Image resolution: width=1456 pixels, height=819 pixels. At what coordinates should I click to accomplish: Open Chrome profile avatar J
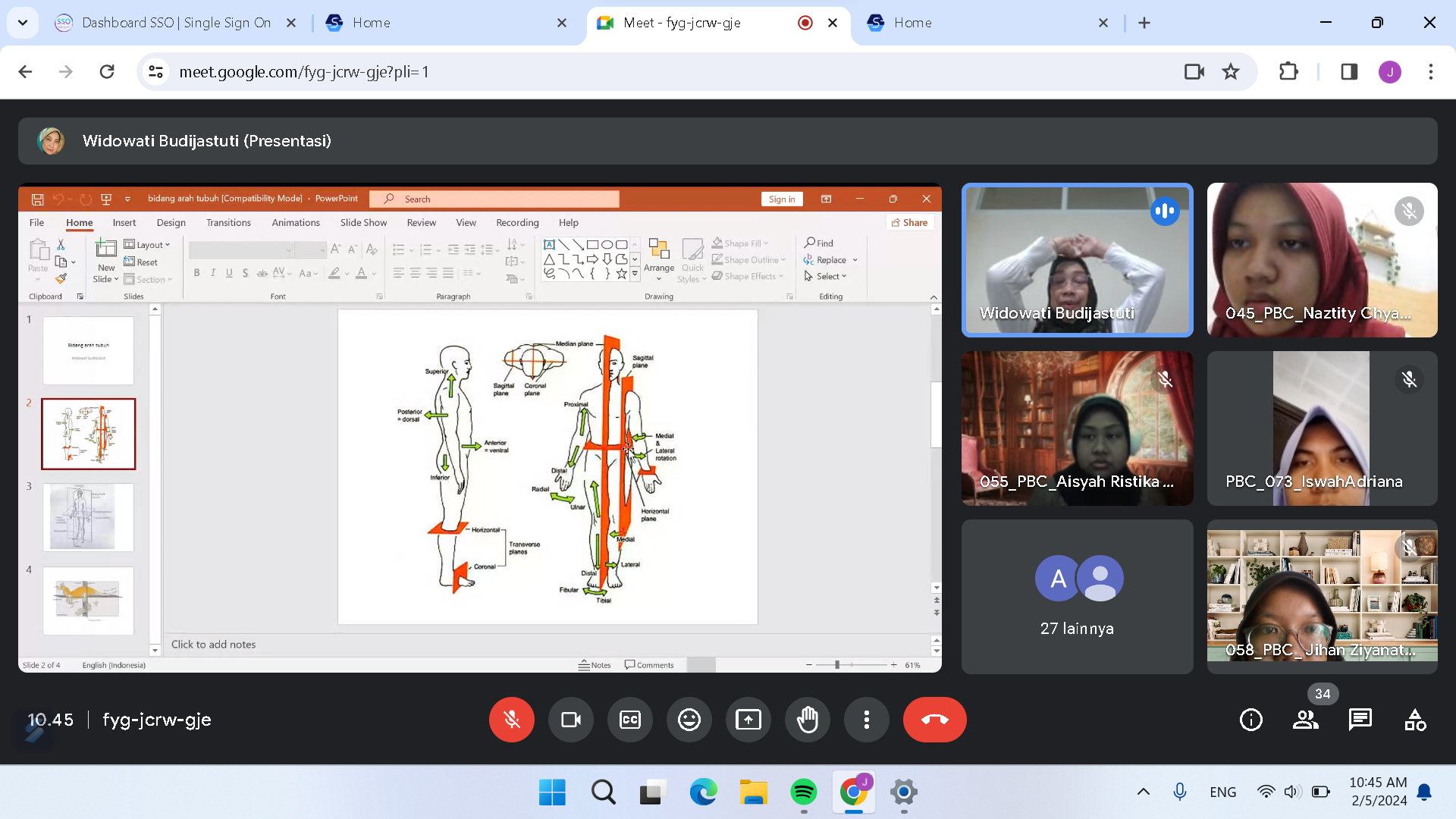pos(1390,71)
